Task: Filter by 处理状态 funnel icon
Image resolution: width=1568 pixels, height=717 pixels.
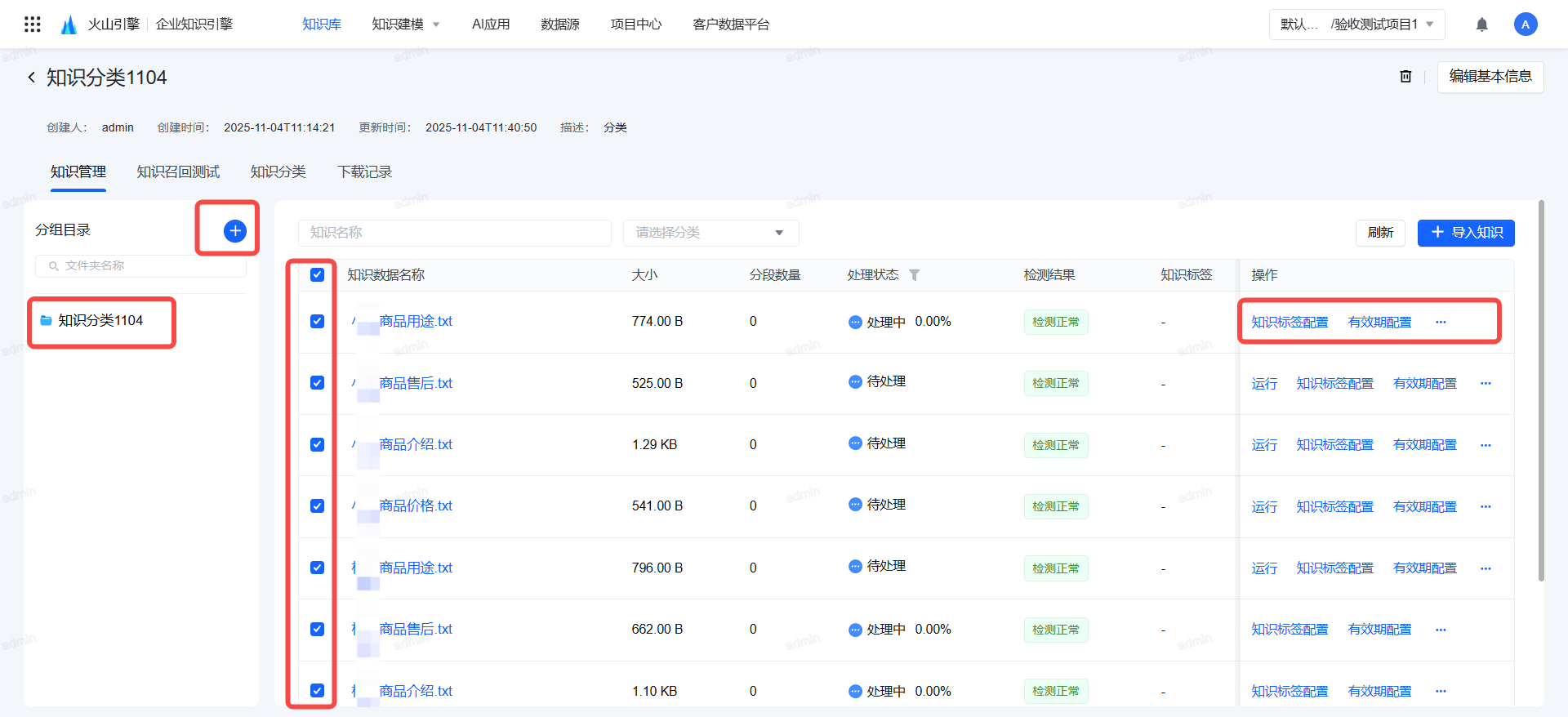Action: click(x=915, y=275)
